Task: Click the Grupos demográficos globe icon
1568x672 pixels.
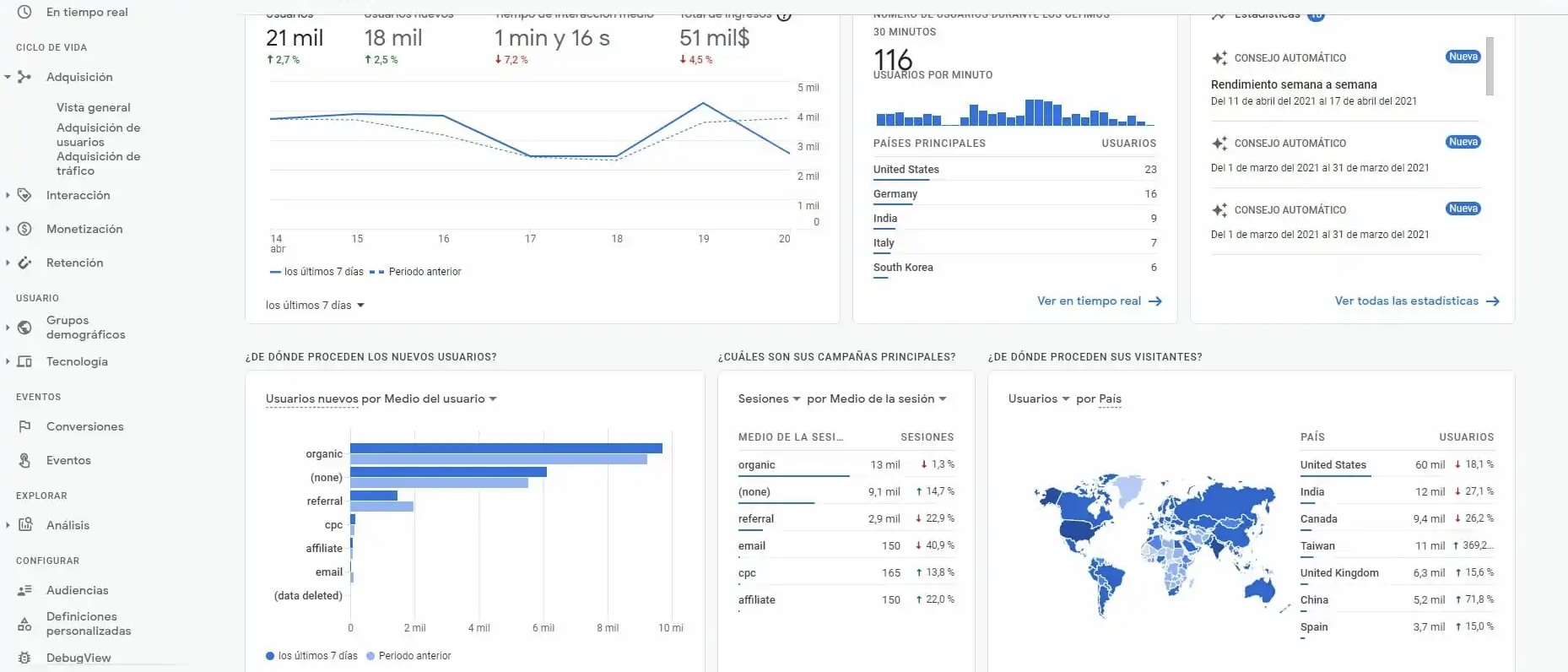Action: coord(24,328)
